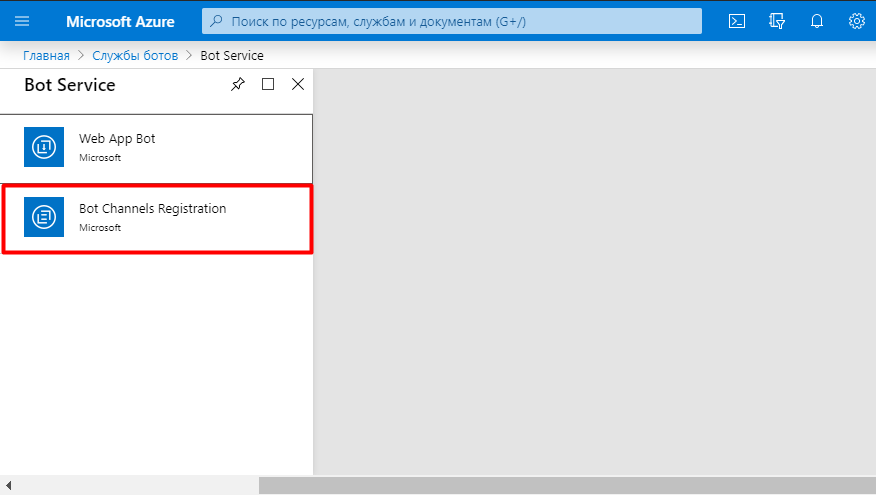
Task: Focus the resource search box
Action: click(451, 21)
